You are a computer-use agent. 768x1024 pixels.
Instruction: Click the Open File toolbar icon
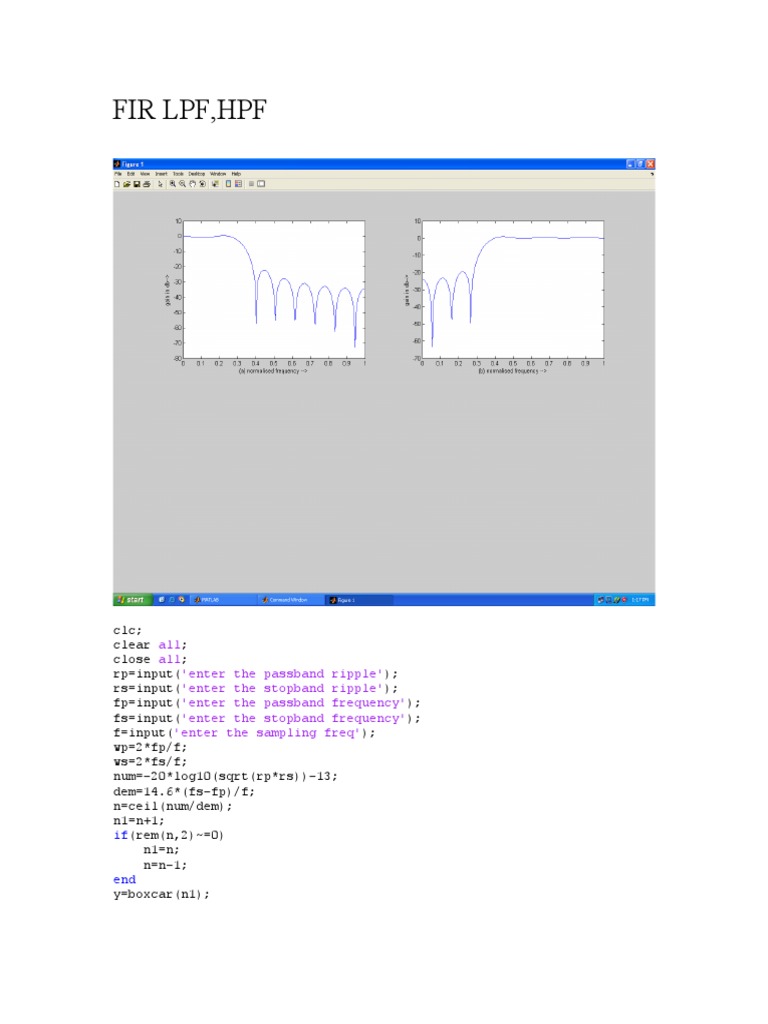[x=127, y=184]
